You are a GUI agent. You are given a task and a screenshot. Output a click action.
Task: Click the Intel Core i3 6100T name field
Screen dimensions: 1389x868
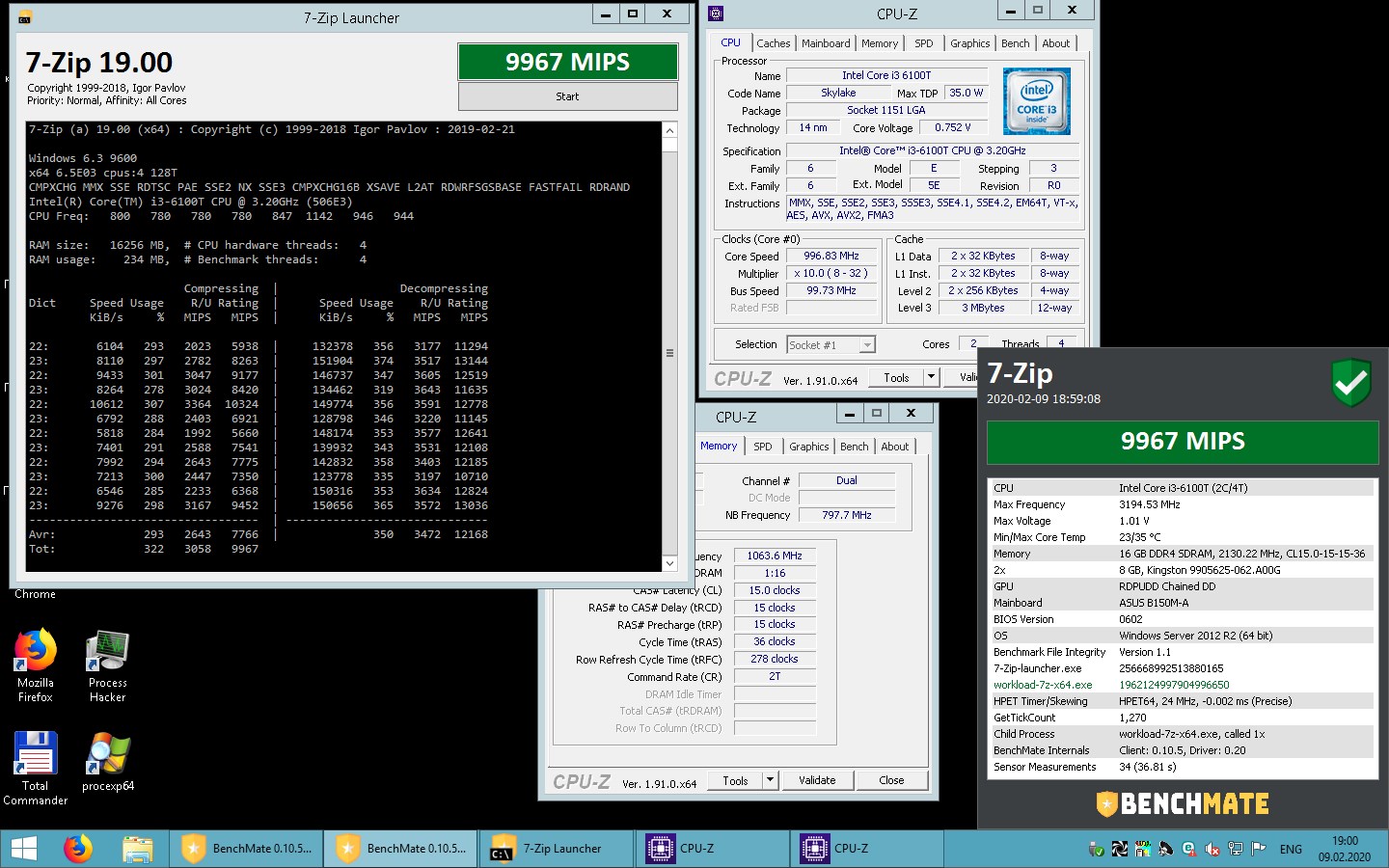pyautogui.click(x=886, y=75)
